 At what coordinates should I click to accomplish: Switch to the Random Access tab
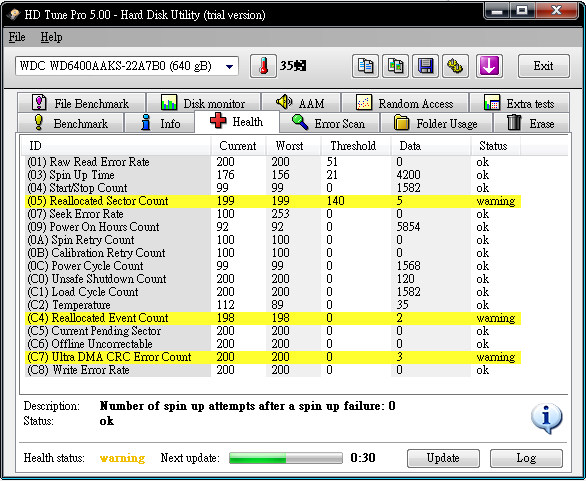[x=405, y=103]
